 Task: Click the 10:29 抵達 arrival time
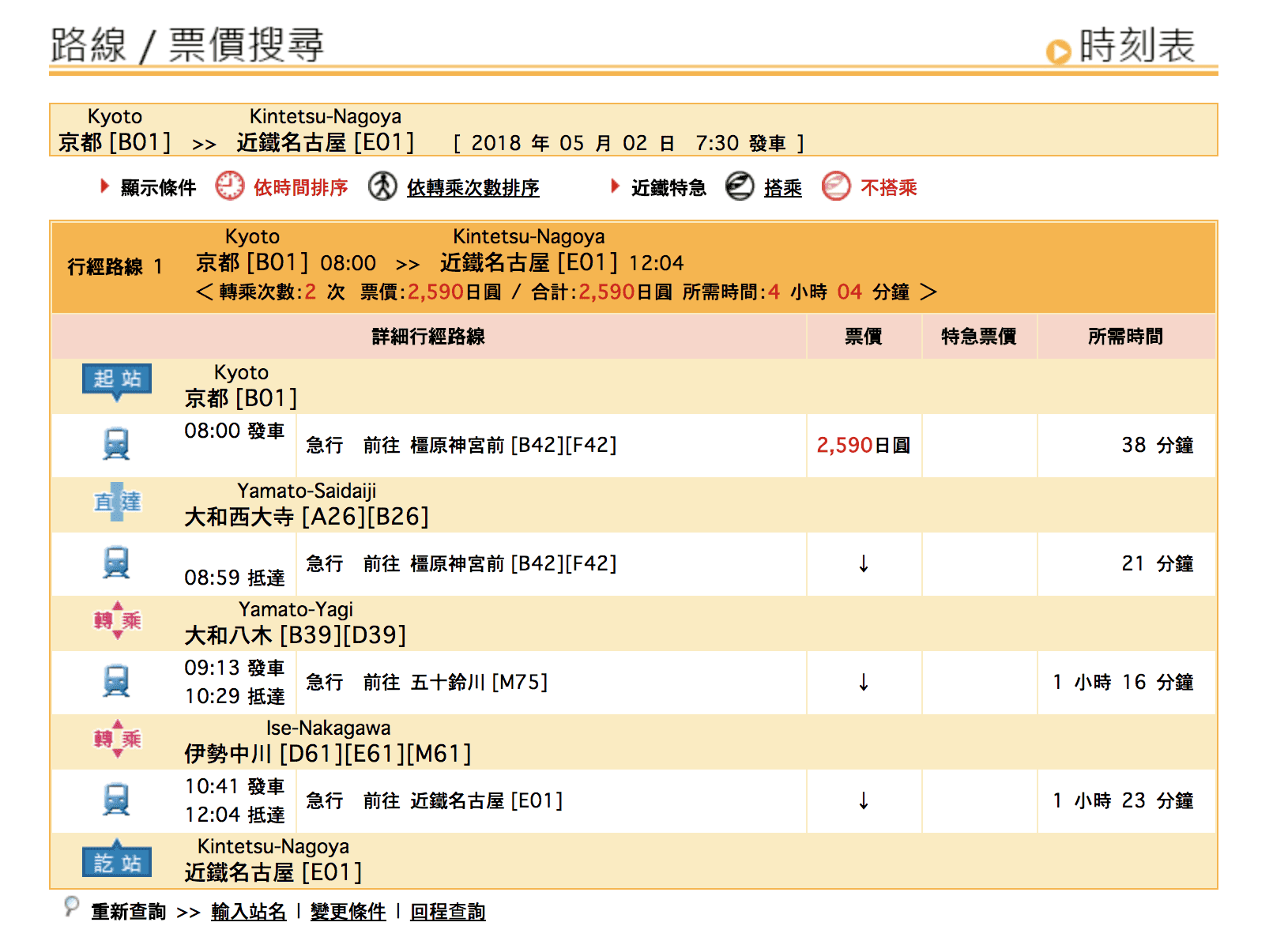(x=235, y=697)
